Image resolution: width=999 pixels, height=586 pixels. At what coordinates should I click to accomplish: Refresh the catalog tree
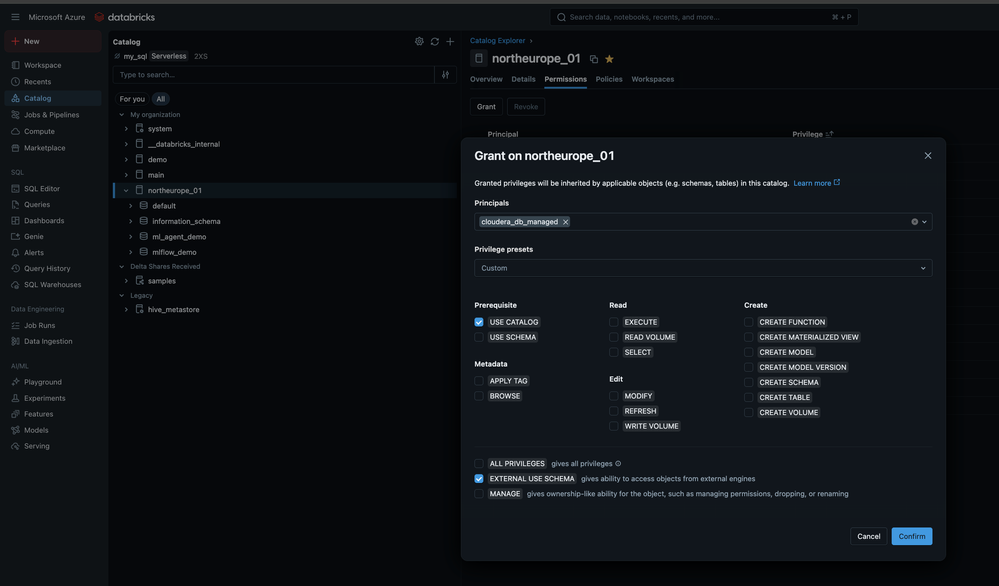435,41
